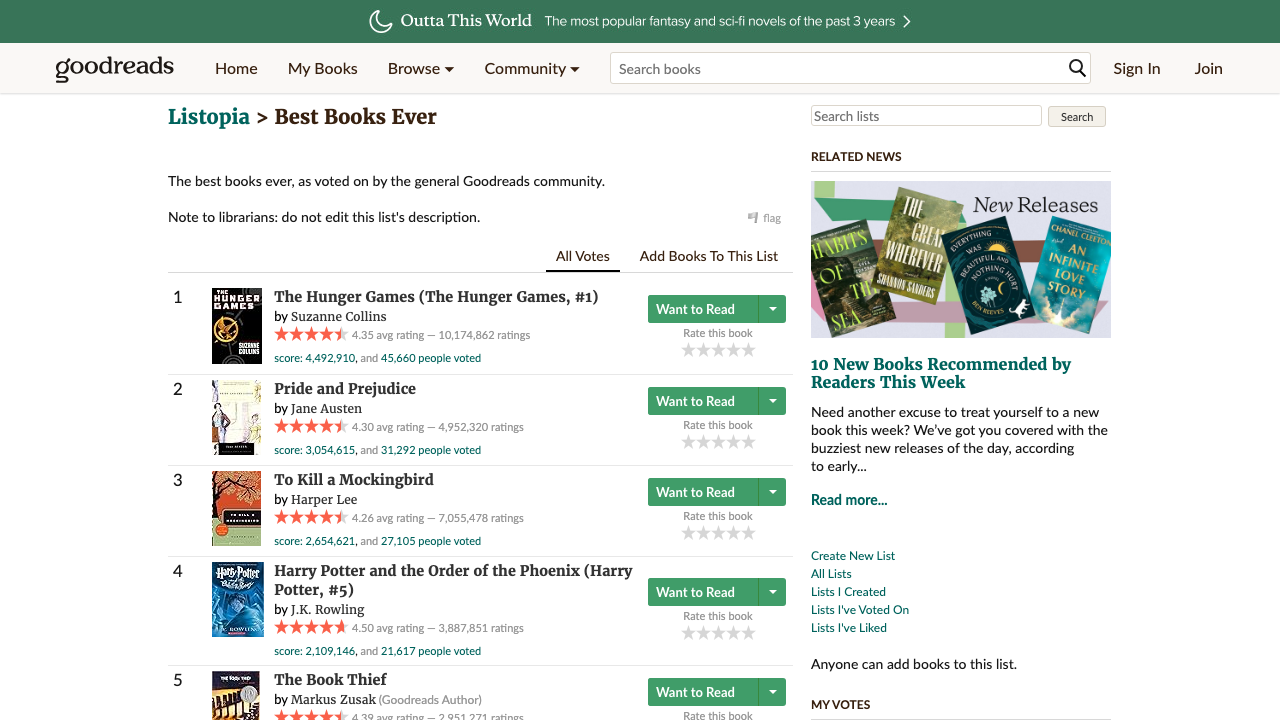Go to Home in navigation
This screenshot has width=1280, height=720.
point(236,68)
